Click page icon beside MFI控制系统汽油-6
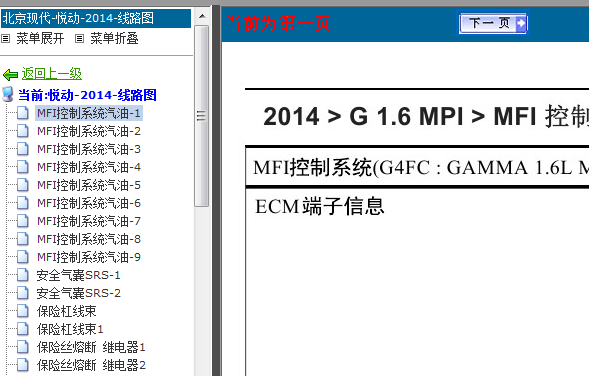This screenshot has width=589, height=376. tap(23, 203)
